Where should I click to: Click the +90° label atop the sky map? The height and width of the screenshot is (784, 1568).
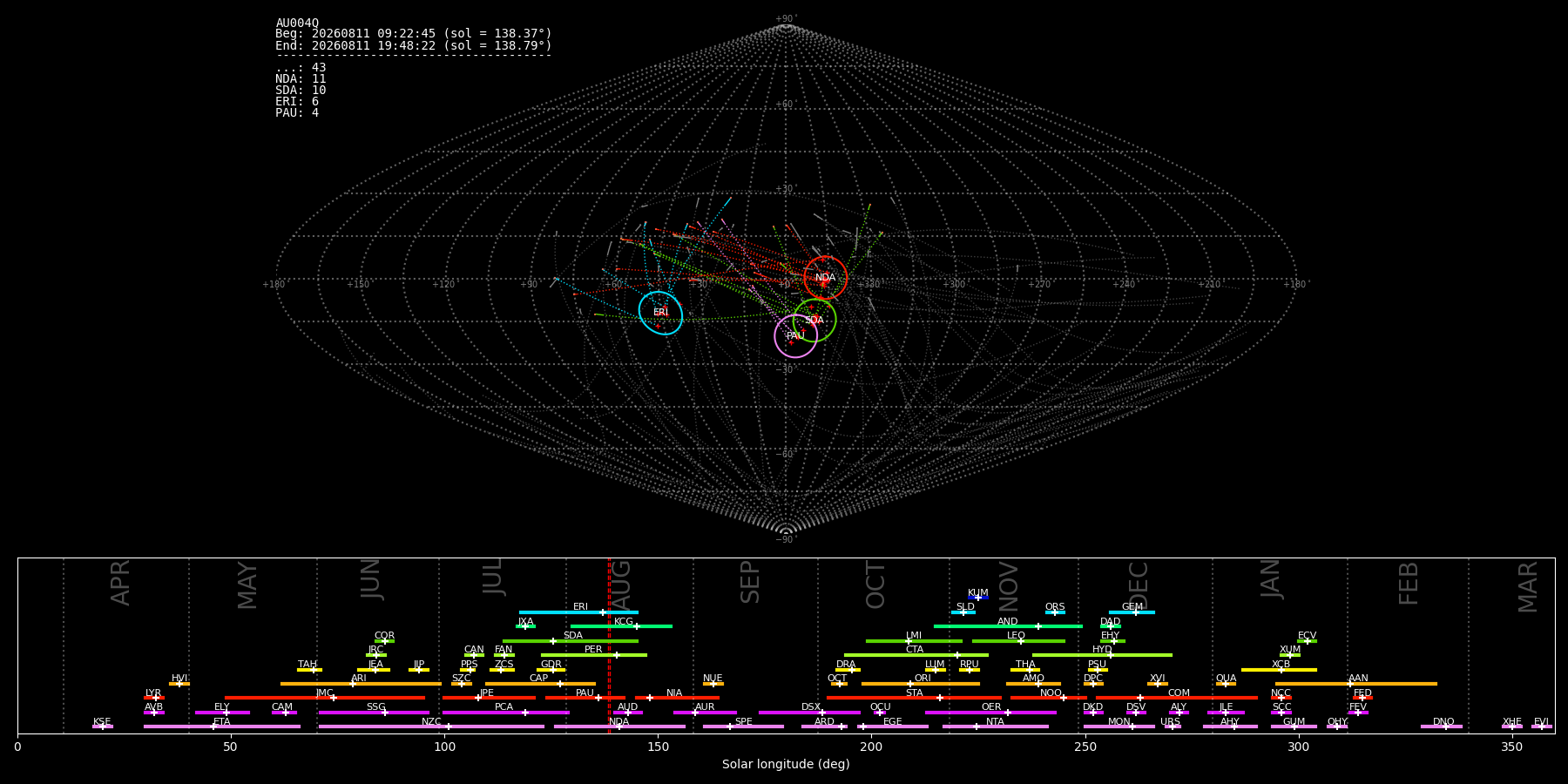pos(786,19)
